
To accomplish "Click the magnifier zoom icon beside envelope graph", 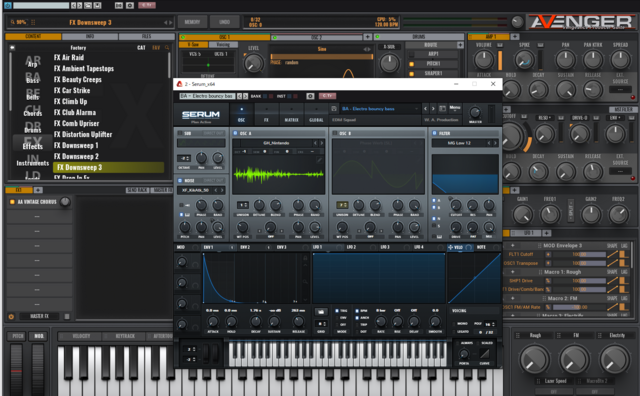I will tap(305, 282).
